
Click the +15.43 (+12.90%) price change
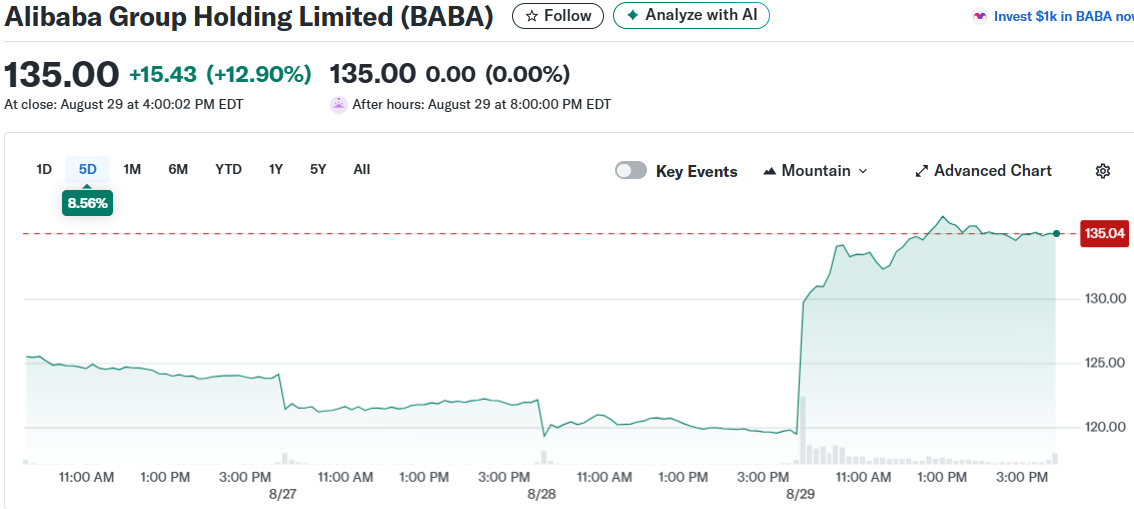(220, 74)
